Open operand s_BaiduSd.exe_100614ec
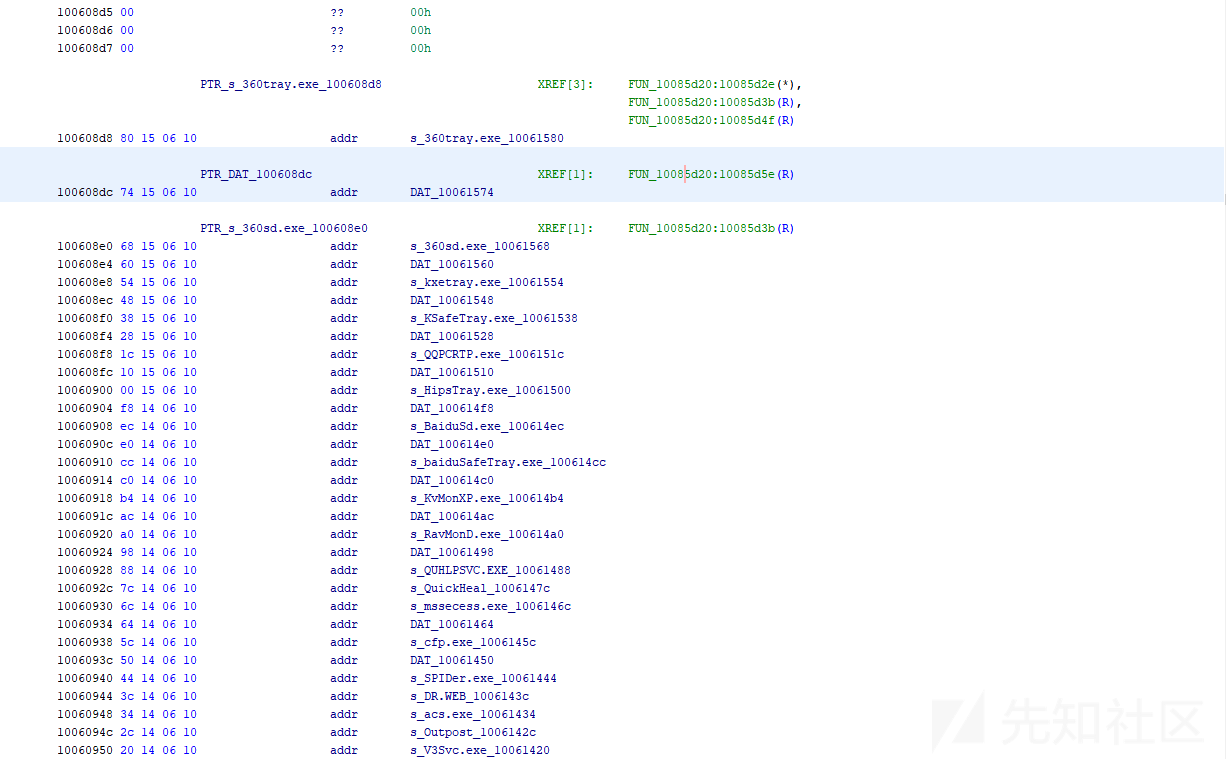This screenshot has width=1226, height=759. pos(487,426)
